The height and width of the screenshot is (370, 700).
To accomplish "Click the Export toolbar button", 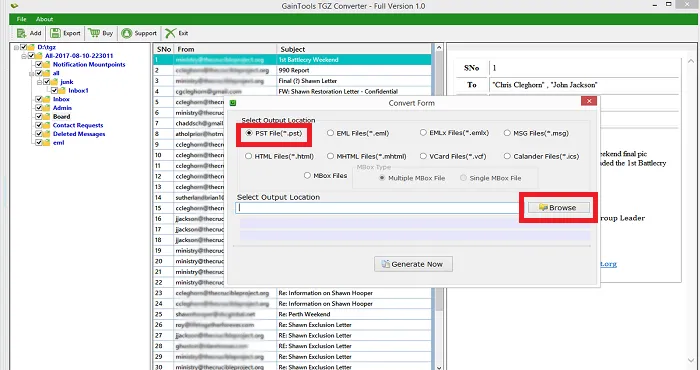I will pos(65,33).
